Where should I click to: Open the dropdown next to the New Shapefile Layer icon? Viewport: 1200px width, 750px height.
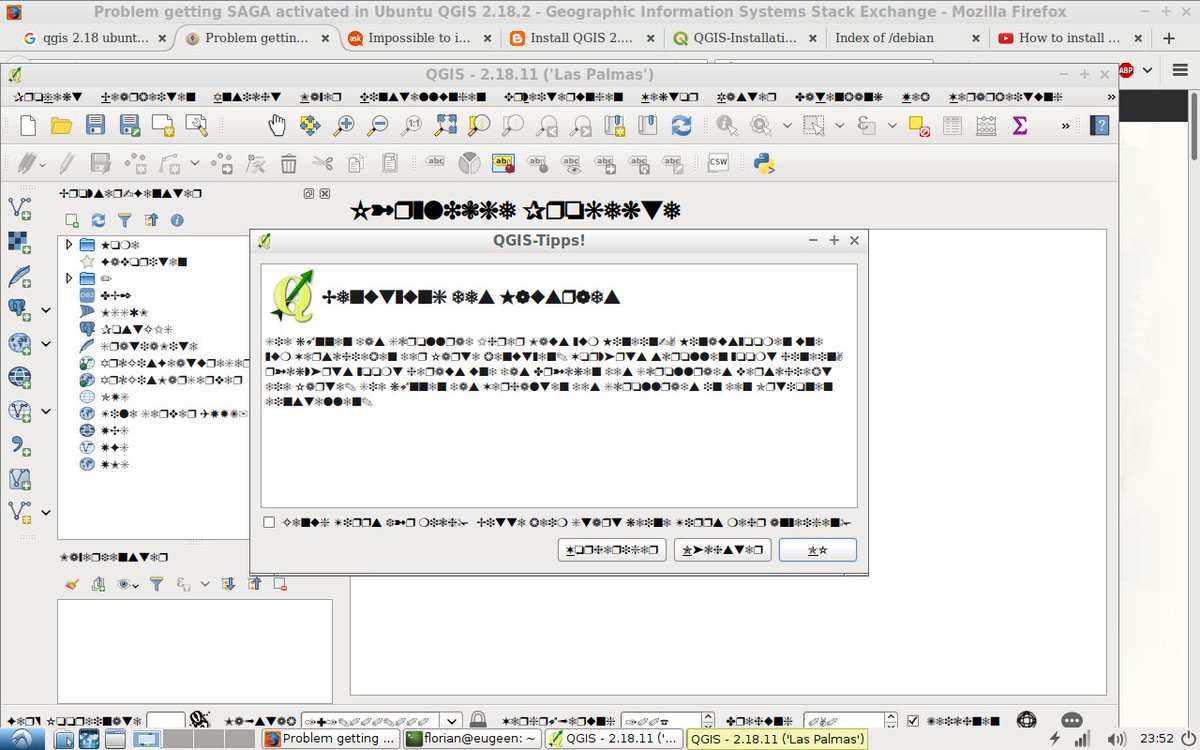tap(46, 513)
